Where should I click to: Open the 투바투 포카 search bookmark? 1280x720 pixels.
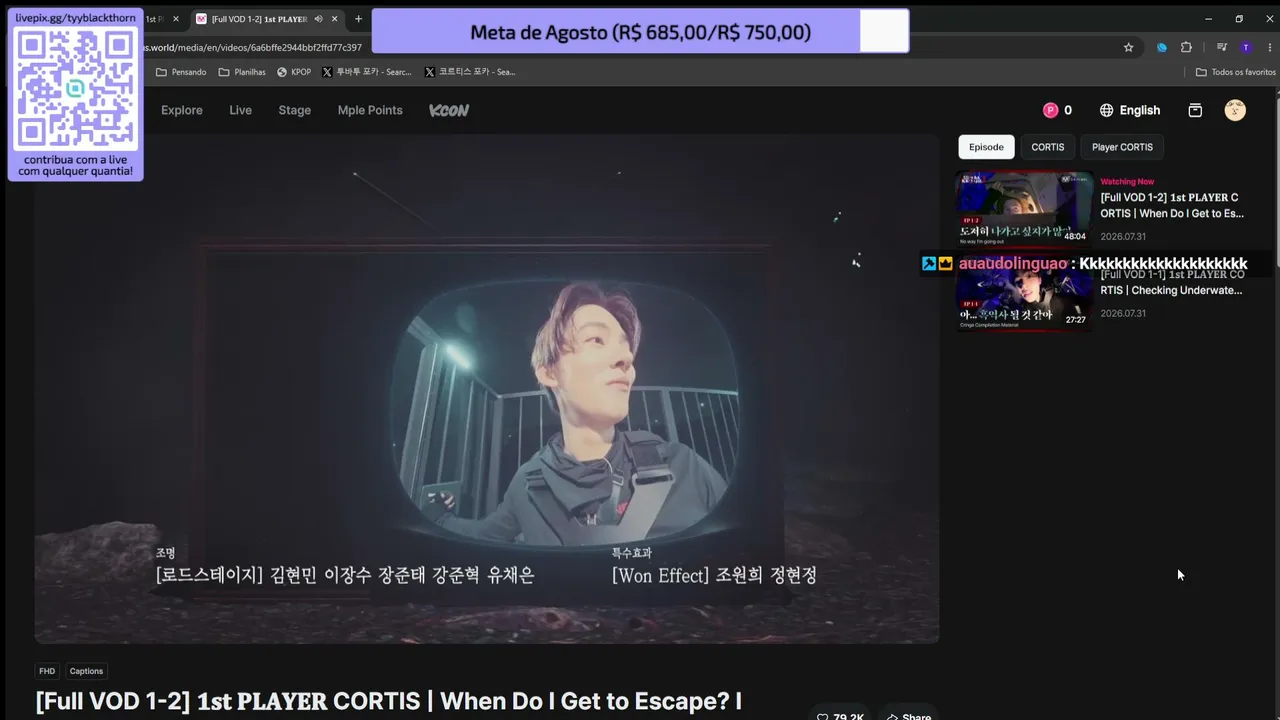(x=367, y=72)
